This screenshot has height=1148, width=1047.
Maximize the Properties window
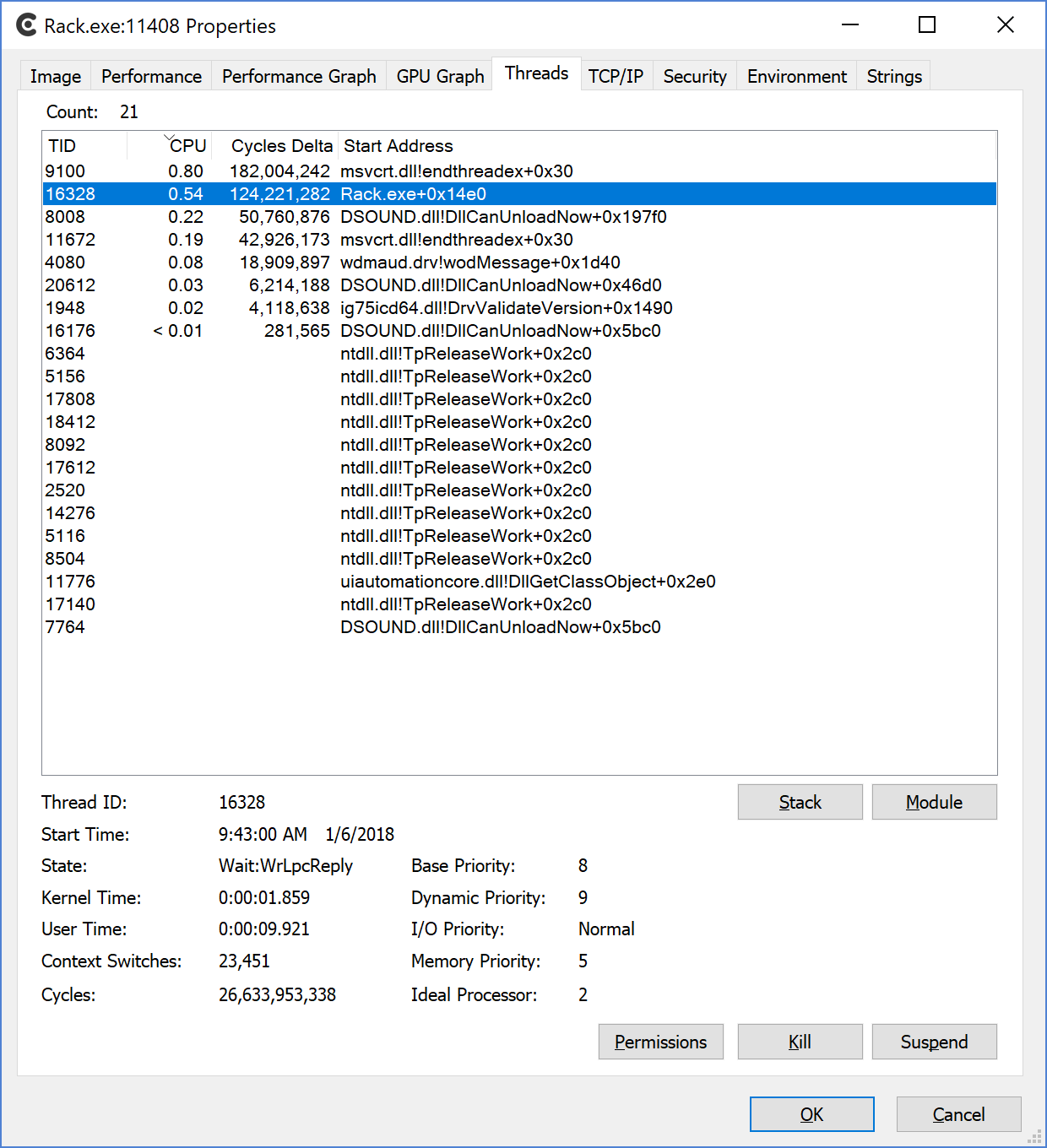coord(927,25)
